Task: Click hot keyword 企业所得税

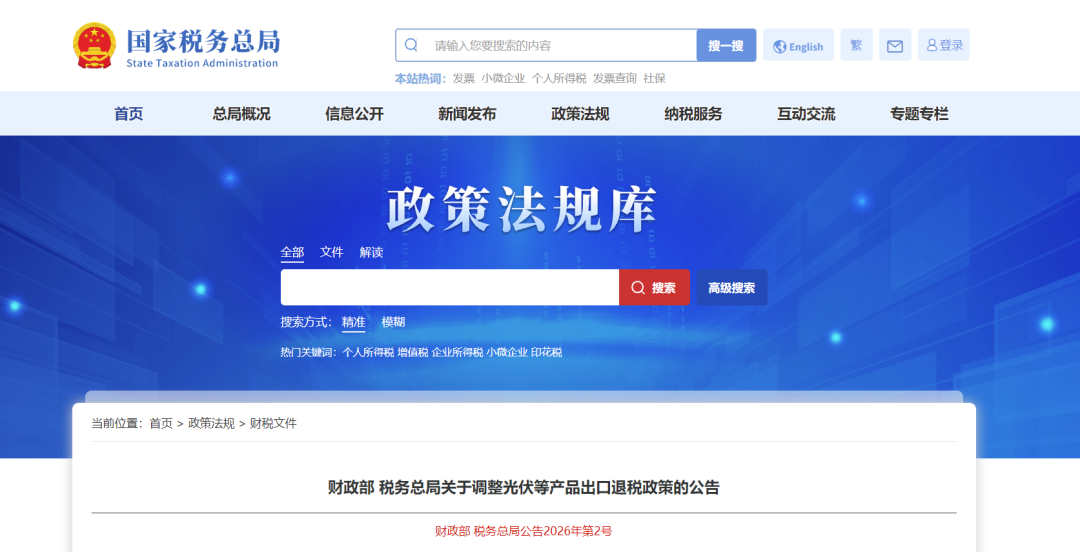Action: coord(457,352)
